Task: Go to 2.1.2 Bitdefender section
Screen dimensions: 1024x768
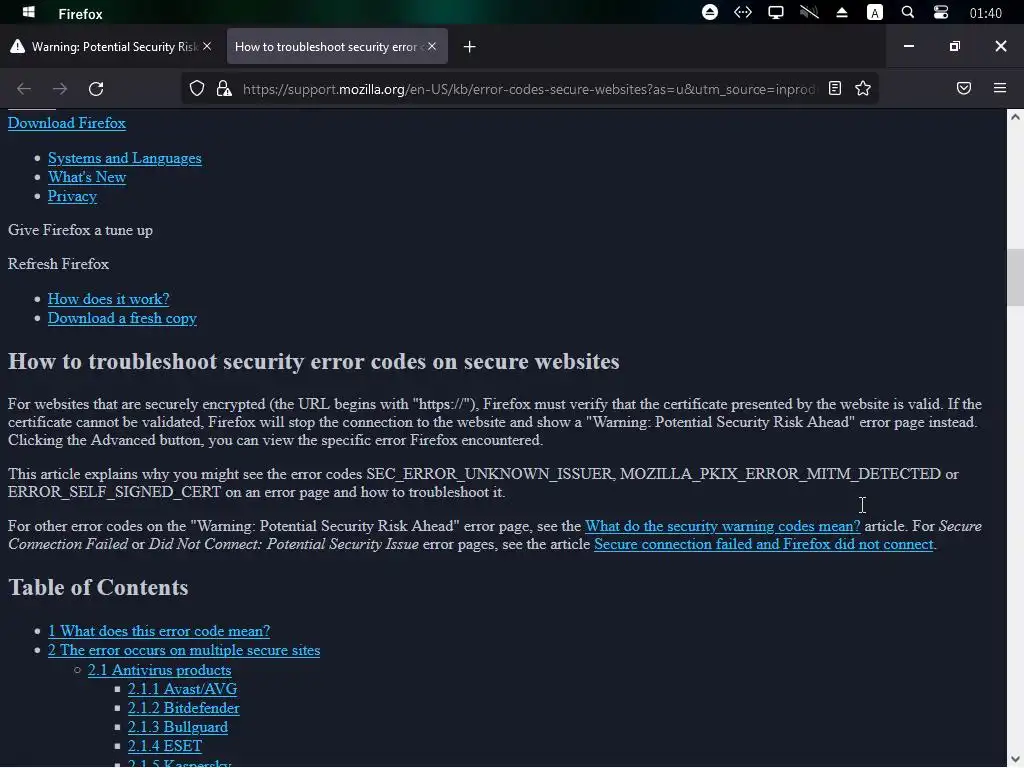Action: pos(184,708)
